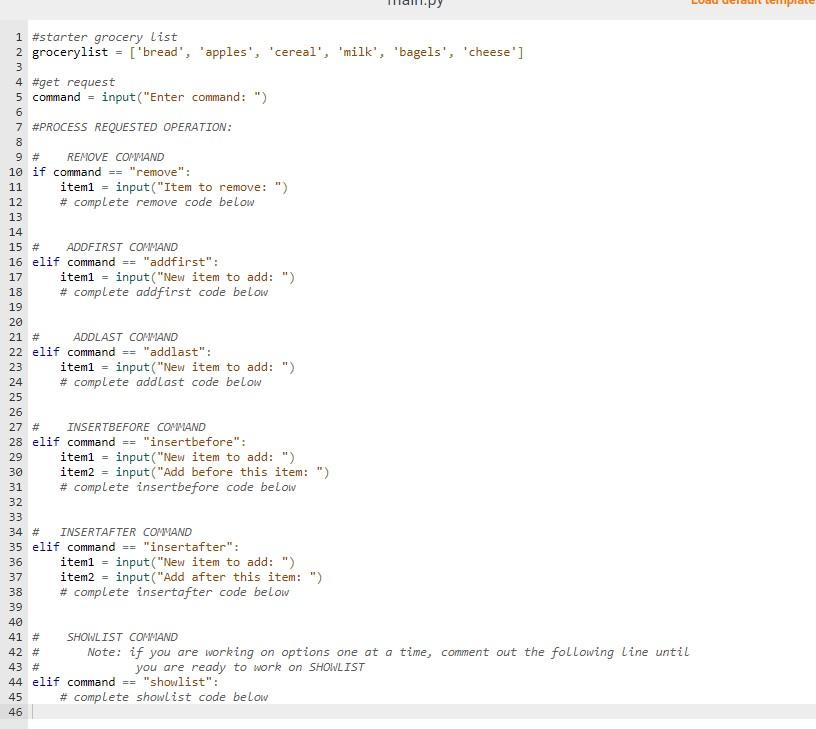Click the word 'cheese' in the list
The width and height of the screenshot is (816, 729).
490,52
